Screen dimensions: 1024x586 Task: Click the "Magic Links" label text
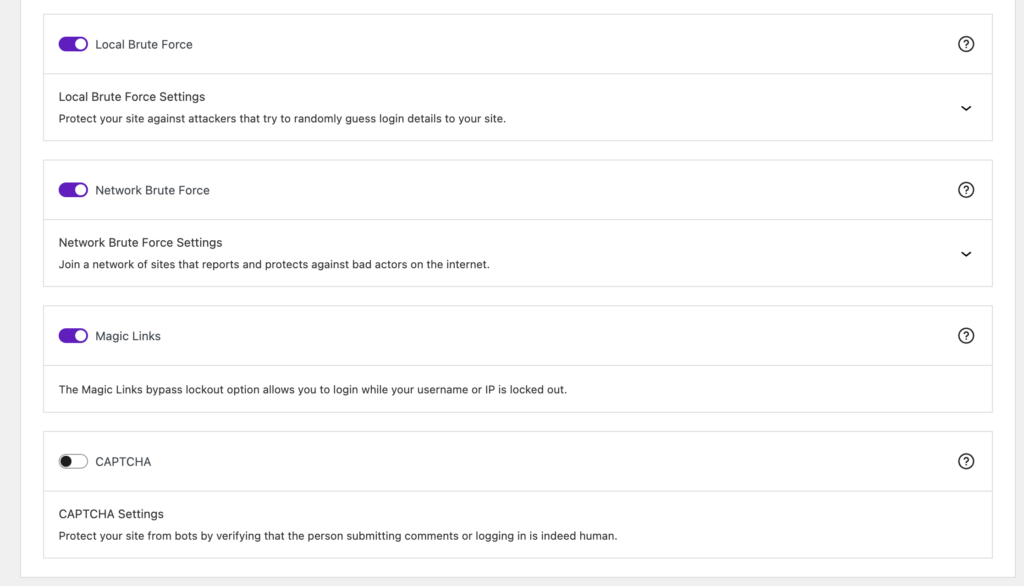click(x=128, y=336)
